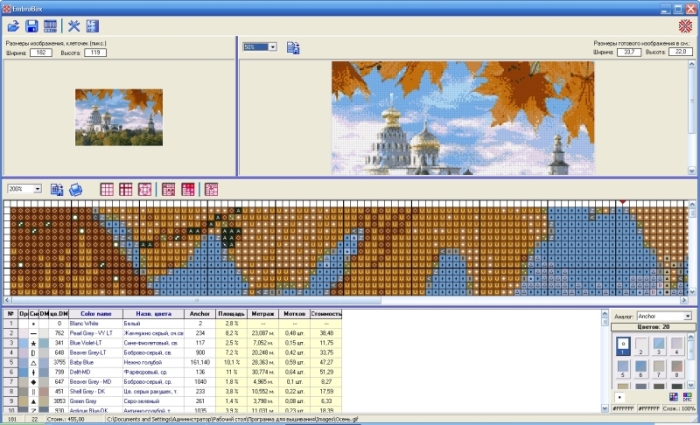Click the last grid mode icon in chart toolbar
Screen dimensions: 700x425
click(x=211, y=189)
